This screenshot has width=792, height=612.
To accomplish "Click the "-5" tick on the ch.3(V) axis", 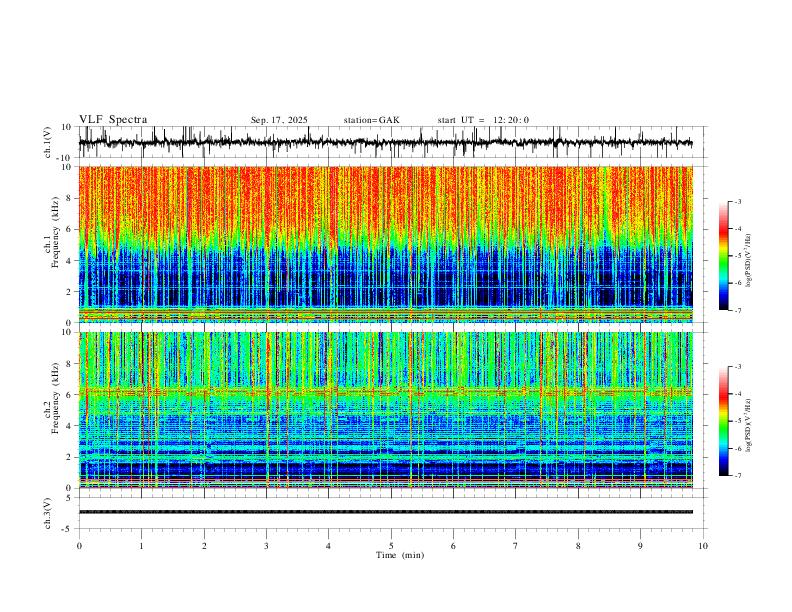I will tap(67, 529).
